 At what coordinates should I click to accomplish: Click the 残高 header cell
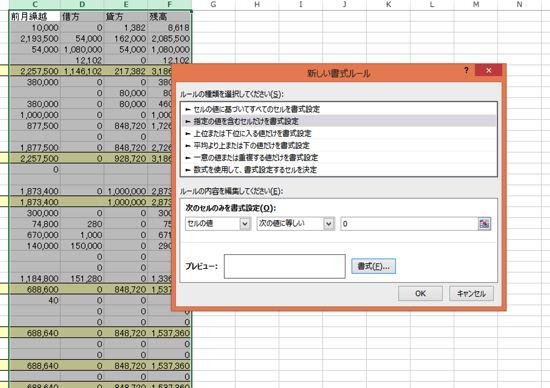(170, 16)
